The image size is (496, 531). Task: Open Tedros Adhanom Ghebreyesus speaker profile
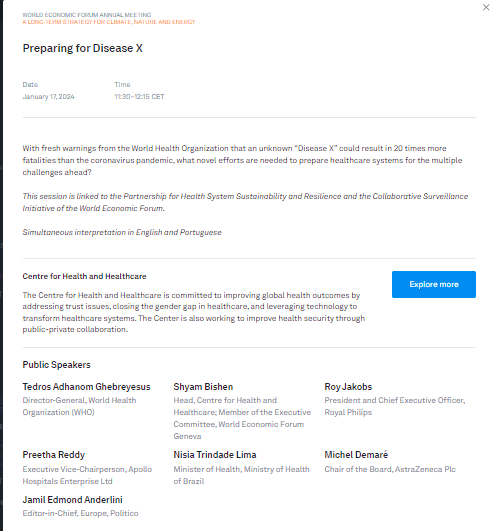coord(86,387)
